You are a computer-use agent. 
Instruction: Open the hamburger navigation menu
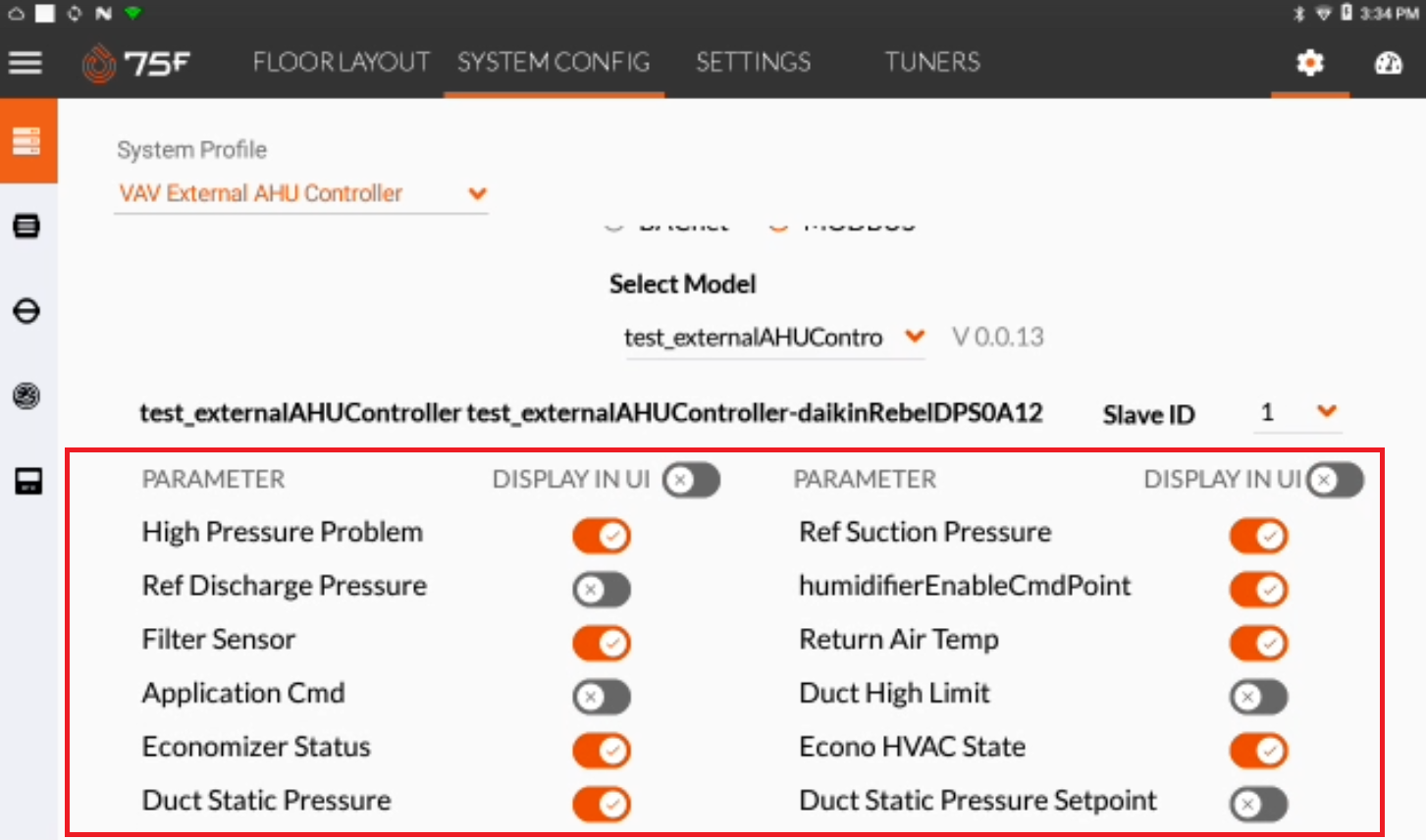(26, 63)
